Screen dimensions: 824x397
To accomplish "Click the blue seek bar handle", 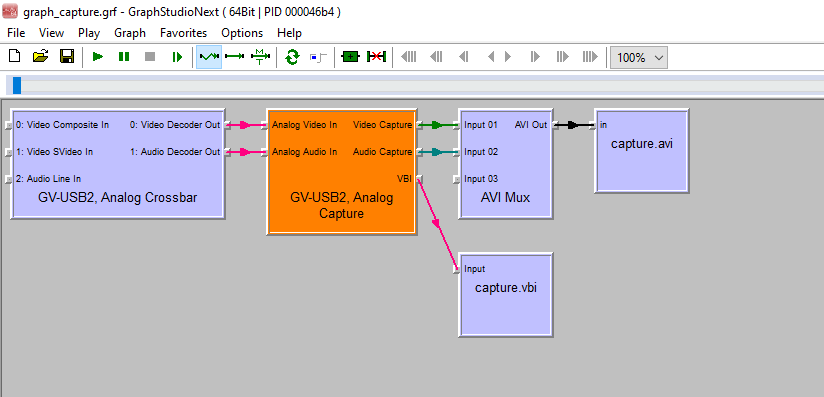I will click(17, 85).
